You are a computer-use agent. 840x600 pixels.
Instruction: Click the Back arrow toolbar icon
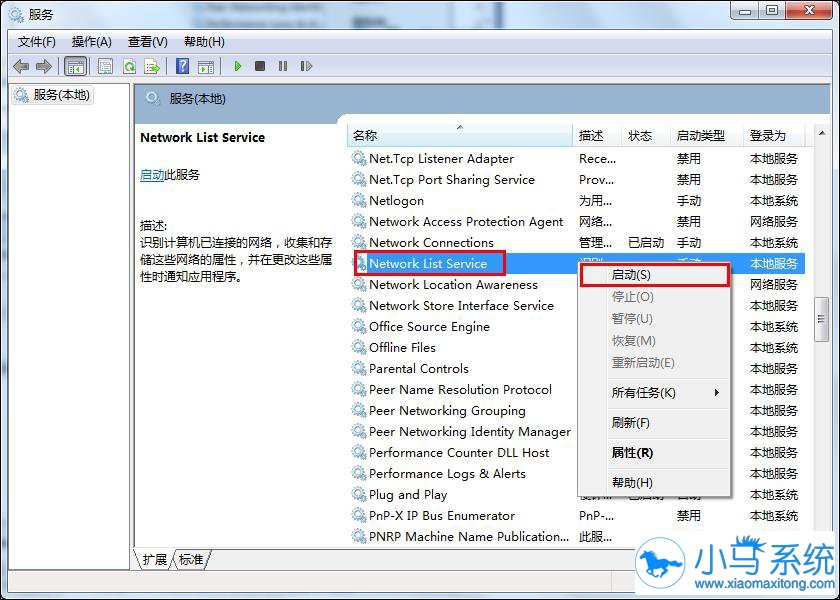(21, 66)
